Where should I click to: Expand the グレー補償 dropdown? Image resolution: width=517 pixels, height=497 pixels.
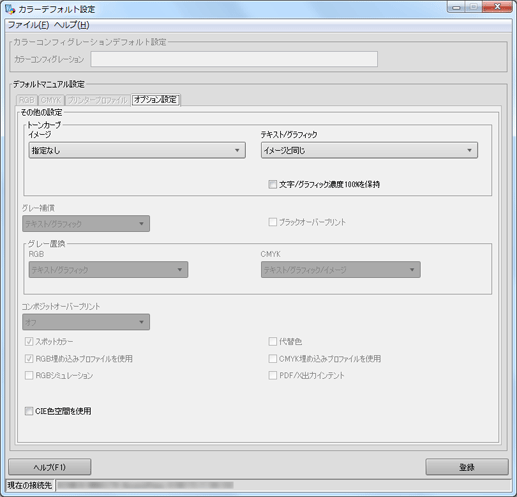tap(86, 224)
